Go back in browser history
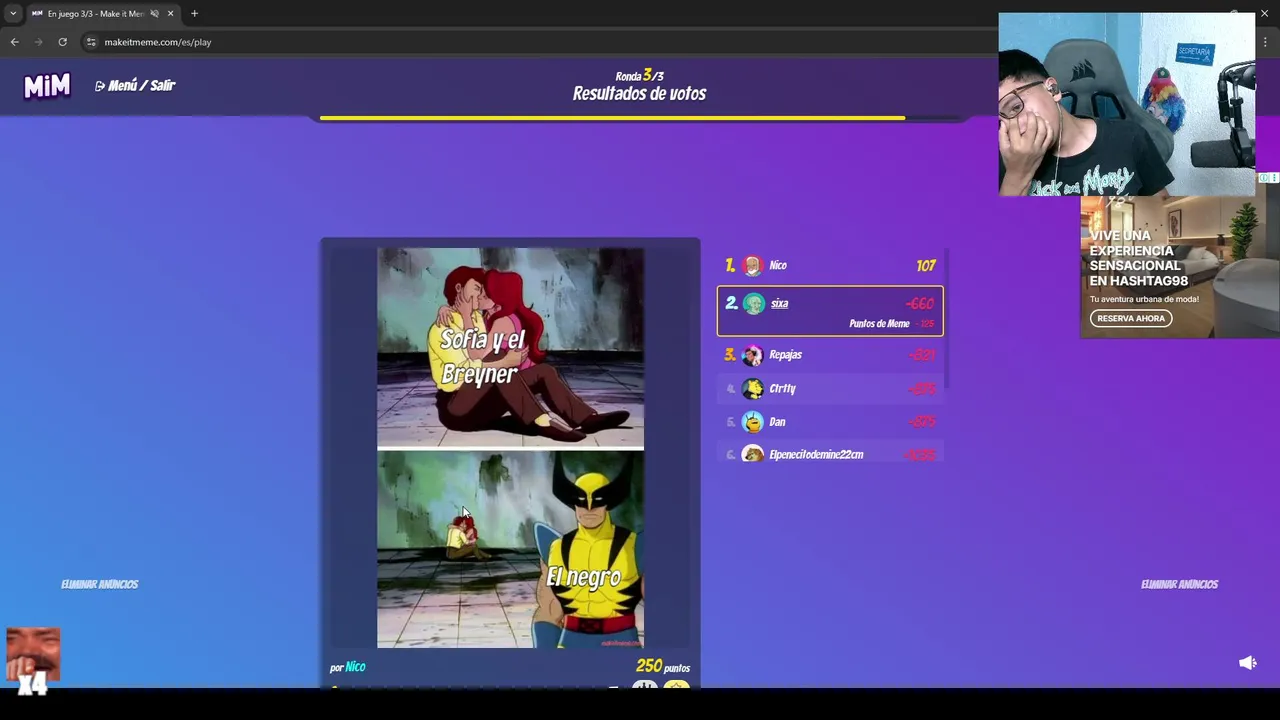The width and height of the screenshot is (1280, 720). [x=14, y=42]
